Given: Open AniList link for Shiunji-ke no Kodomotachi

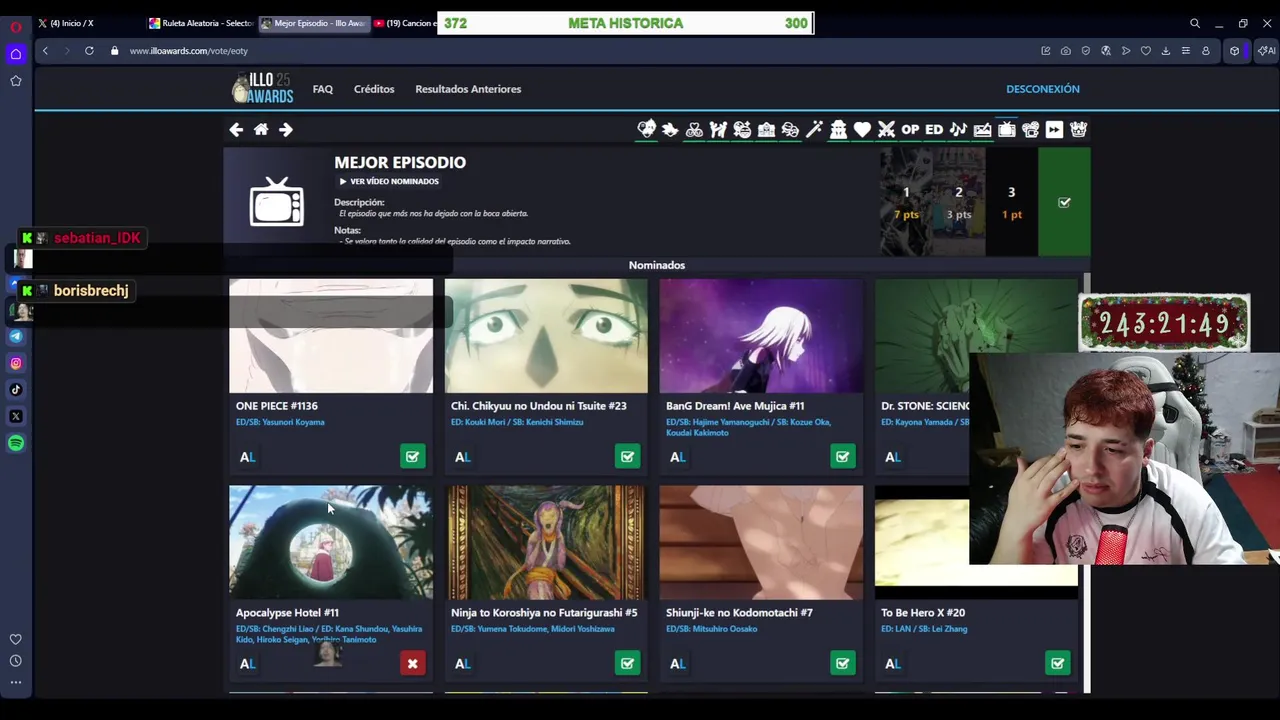Looking at the screenshot, I should point(677,663).
